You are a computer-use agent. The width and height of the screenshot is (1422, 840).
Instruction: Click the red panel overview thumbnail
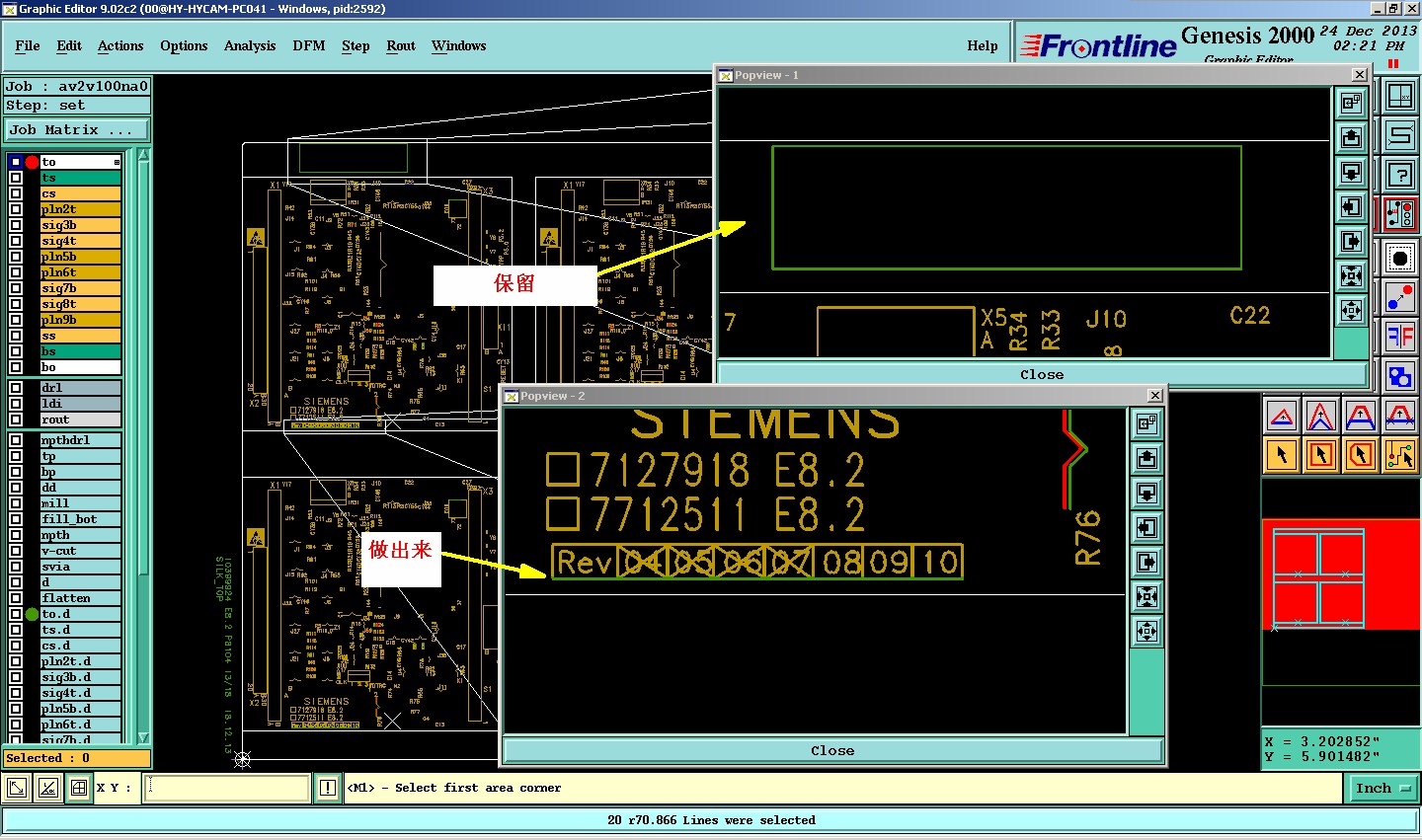[1341, 575]
